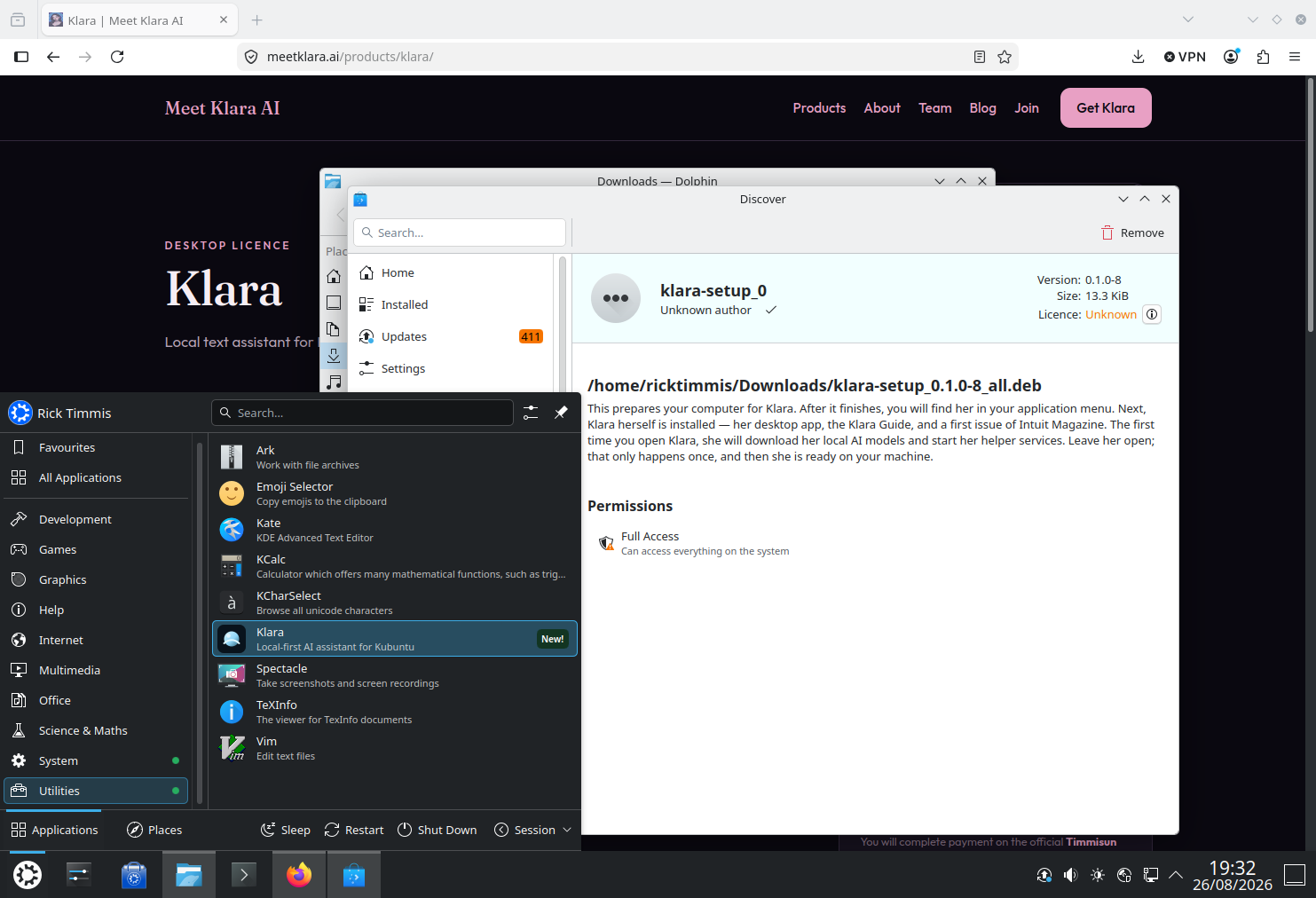Click the Unknown licence link
Image resolution: width=1316 pixels, height=898 pixels.
click(1111, 314)
